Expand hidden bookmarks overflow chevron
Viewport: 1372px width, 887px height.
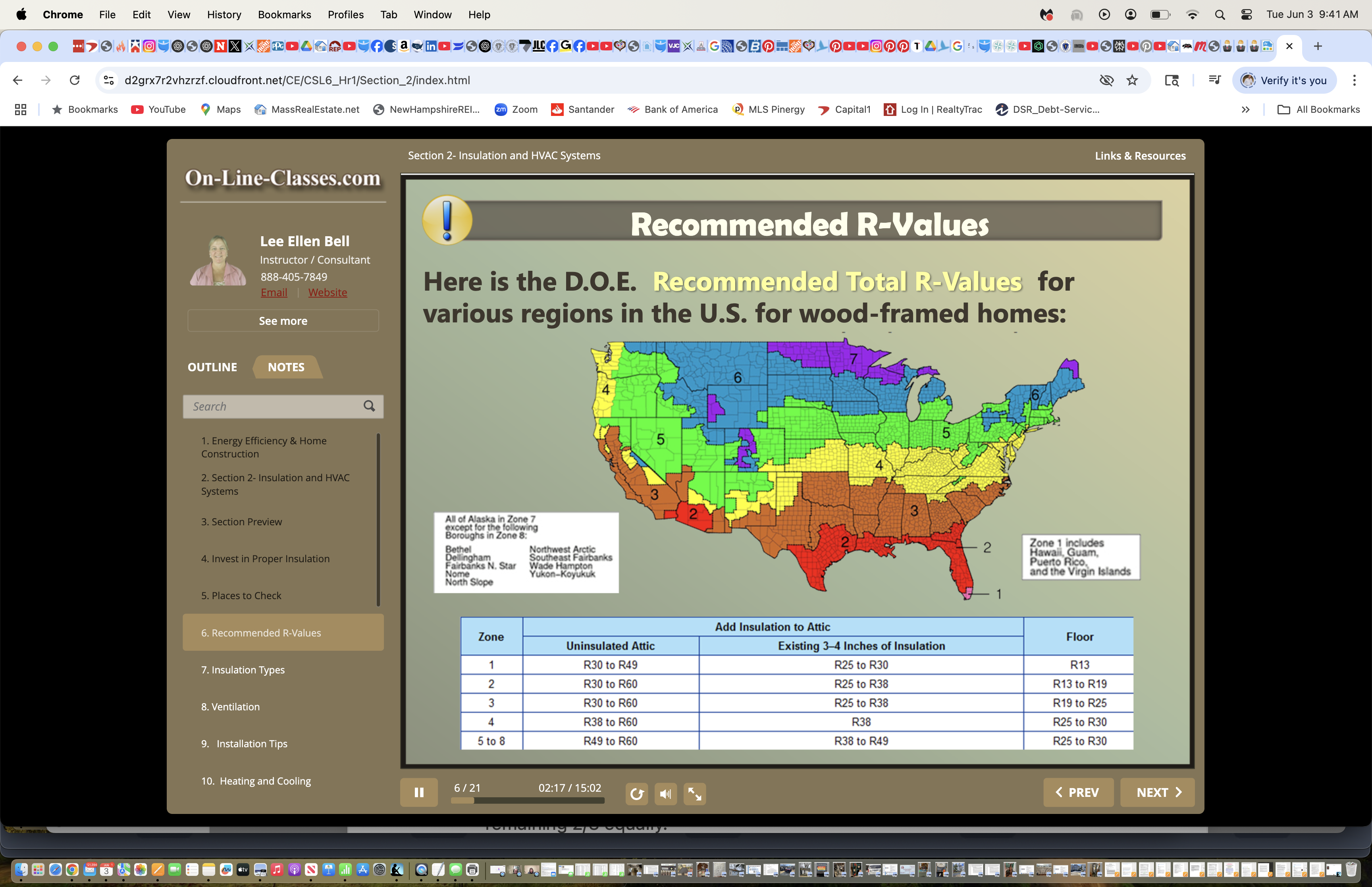click(x=1245, y=110)
